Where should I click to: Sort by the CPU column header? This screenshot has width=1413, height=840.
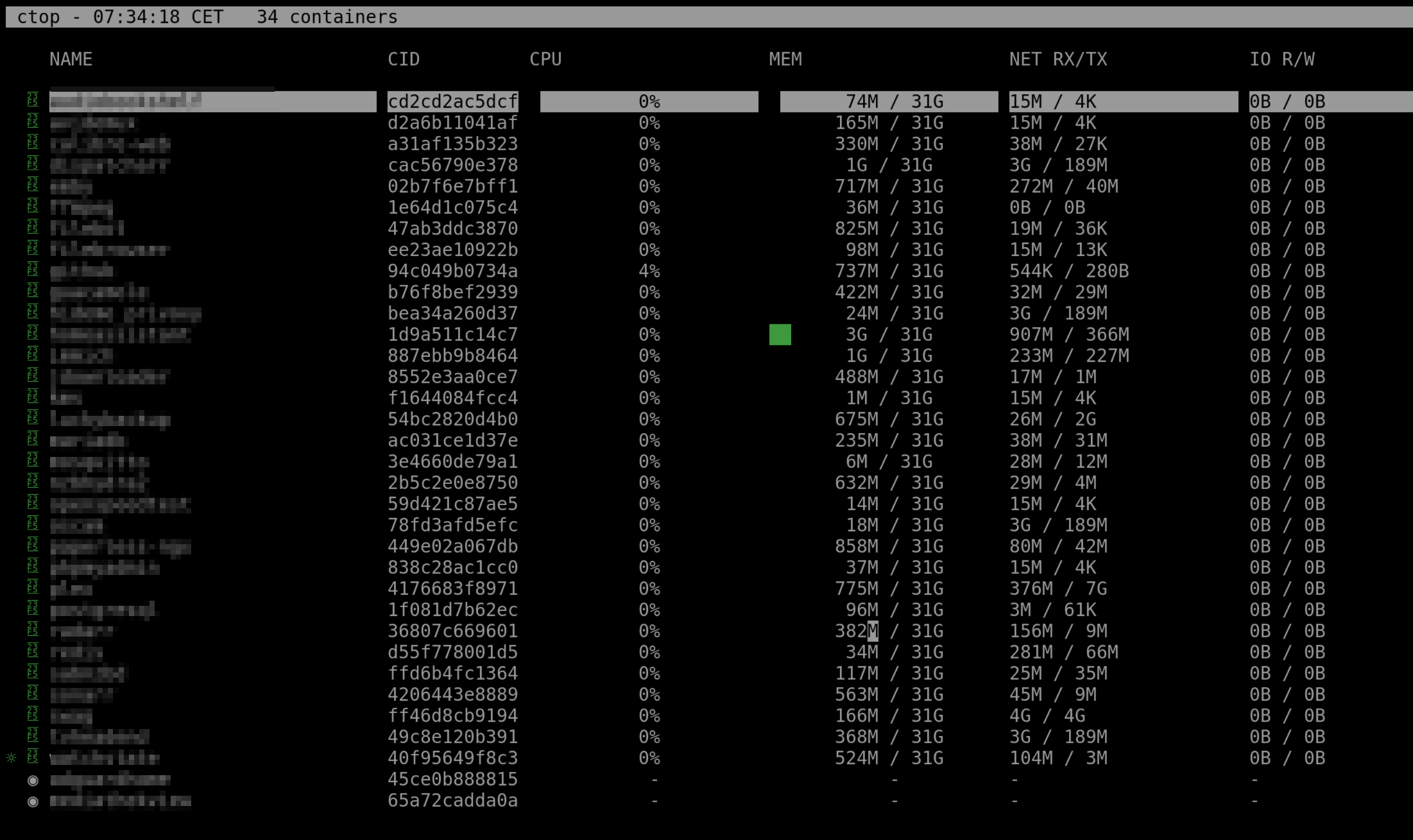(x=545, y=59)
